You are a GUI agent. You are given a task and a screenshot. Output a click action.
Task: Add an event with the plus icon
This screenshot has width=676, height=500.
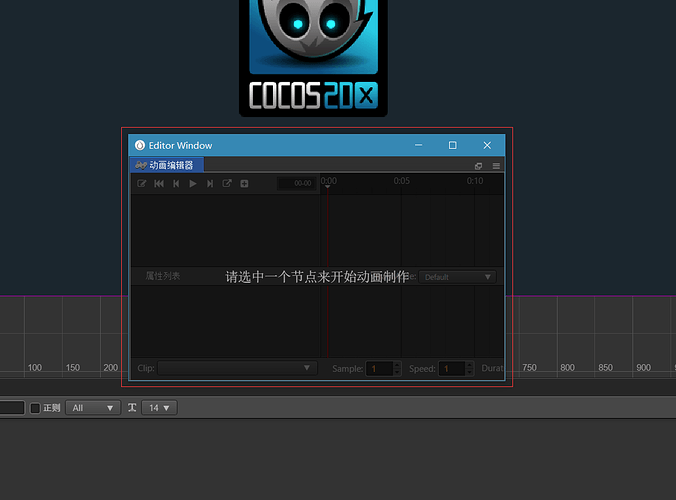pos(244,184)
